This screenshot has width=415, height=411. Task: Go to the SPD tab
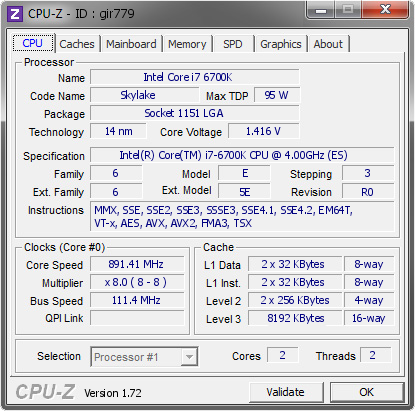tap(233, 44)
